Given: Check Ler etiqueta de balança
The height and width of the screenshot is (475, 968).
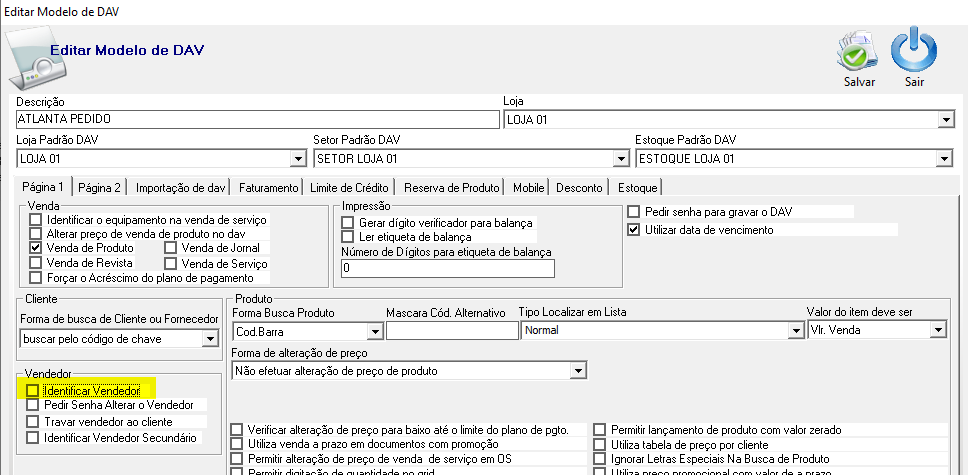Looking at the screenshot, I should [x=348, y=237].
